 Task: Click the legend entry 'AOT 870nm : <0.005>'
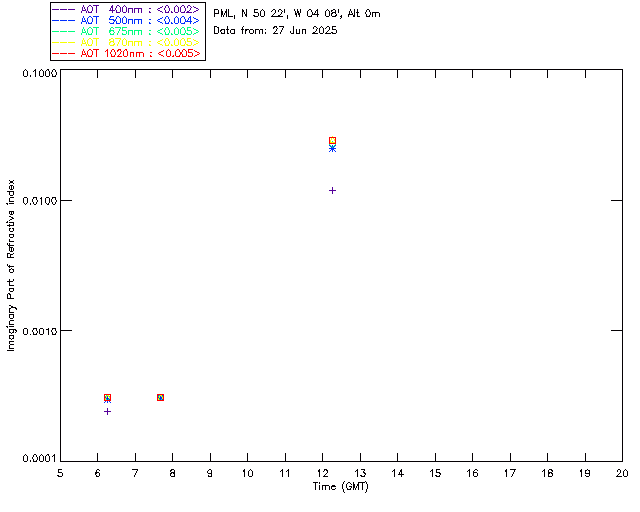click(x=126, y=42)
